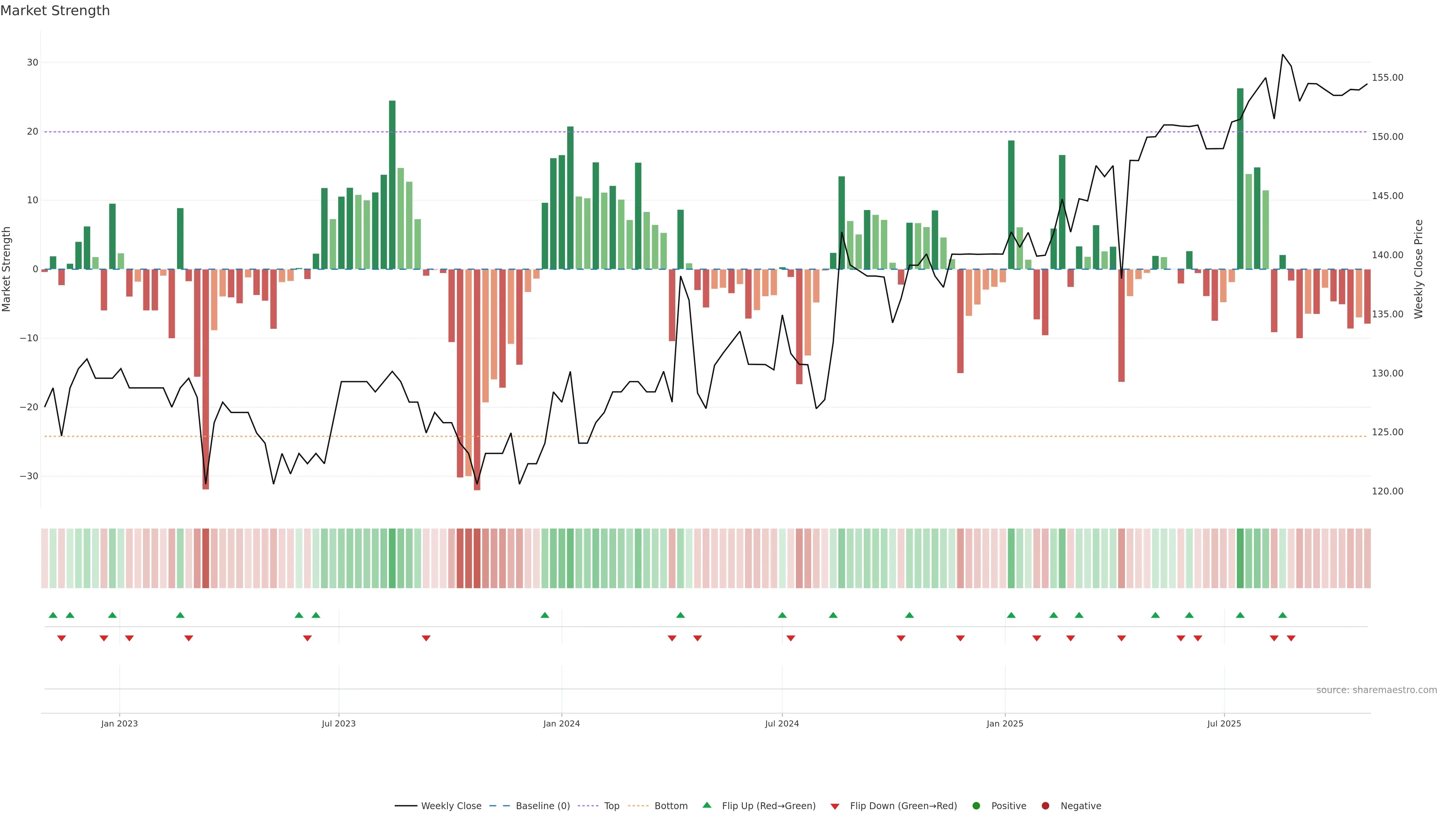The width and height of the screenshot is (1456, 819).
Task: Click the leftmost red flip-down triangle marker
Action: (61, 638)
